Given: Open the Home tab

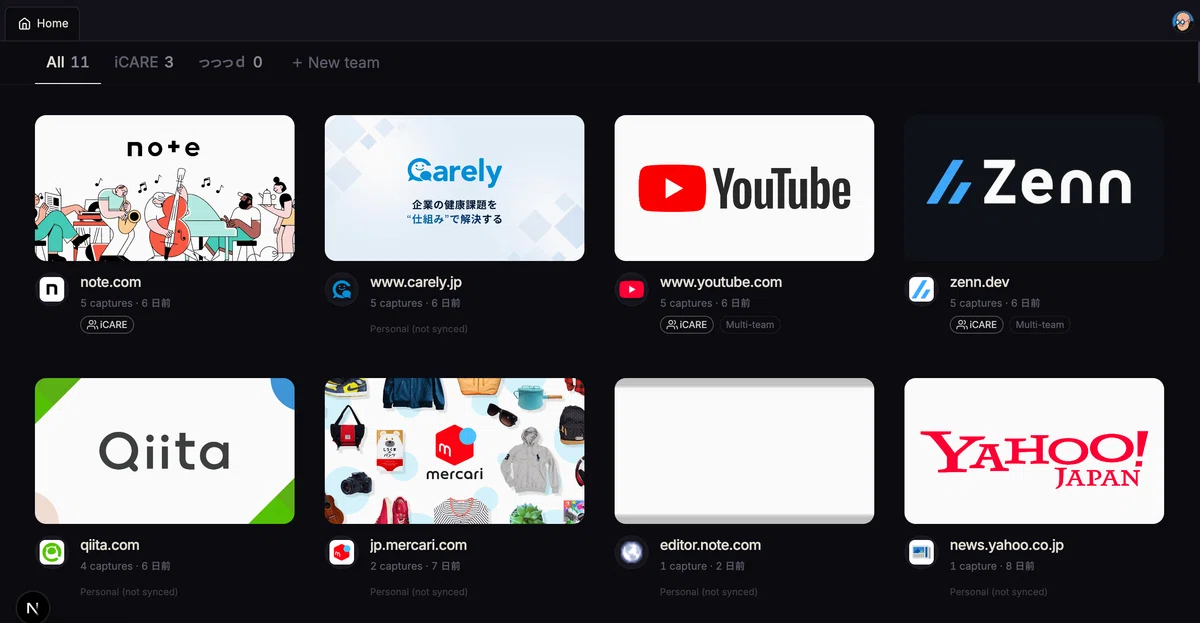Looking at the screenshot, I should point(43,23).
